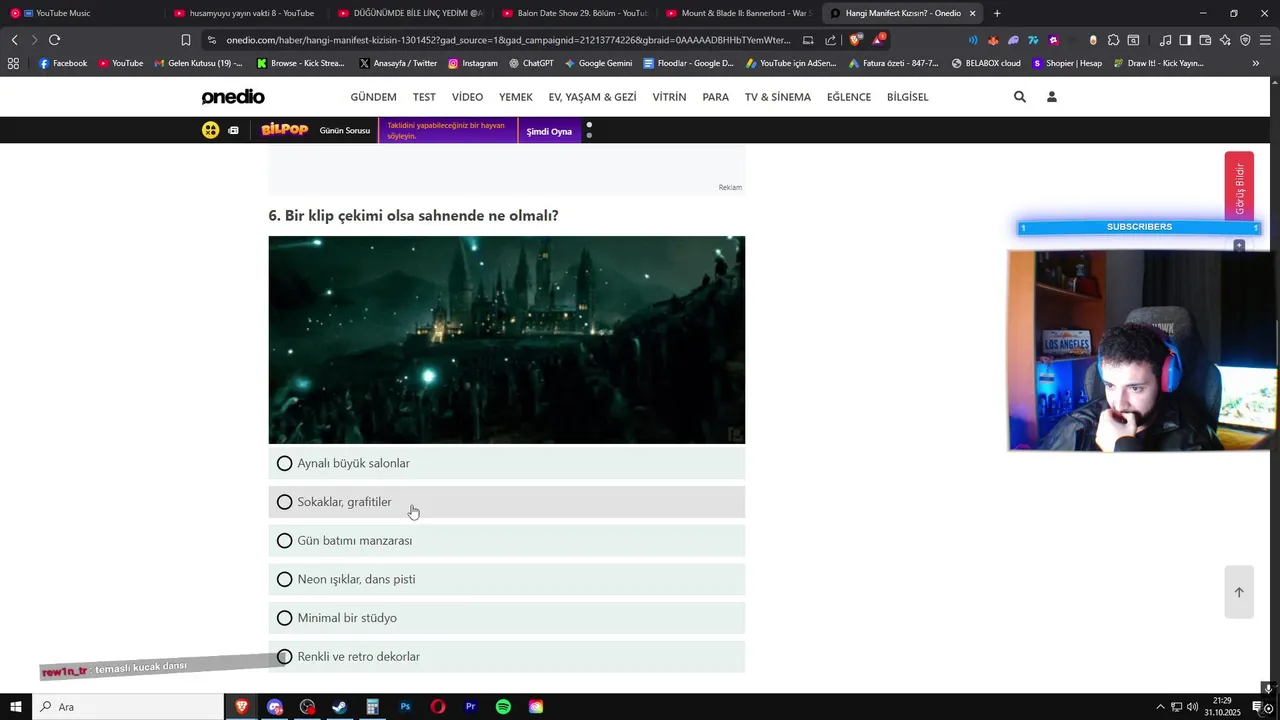Screen dimensions: 1280x720
Task: Open GÜNDEM menu in onedio nav
Action: [373, 97]
